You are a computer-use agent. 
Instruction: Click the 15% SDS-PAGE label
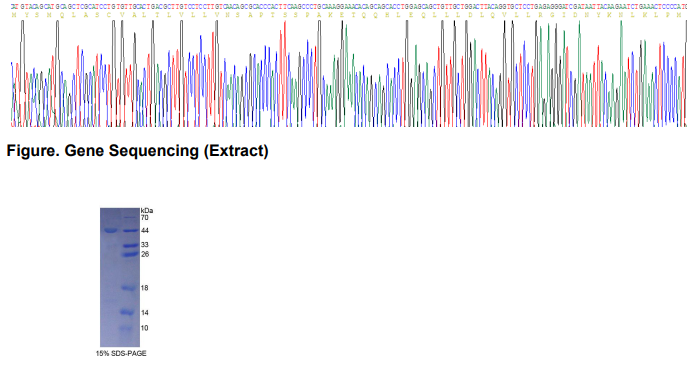[121, 353]
